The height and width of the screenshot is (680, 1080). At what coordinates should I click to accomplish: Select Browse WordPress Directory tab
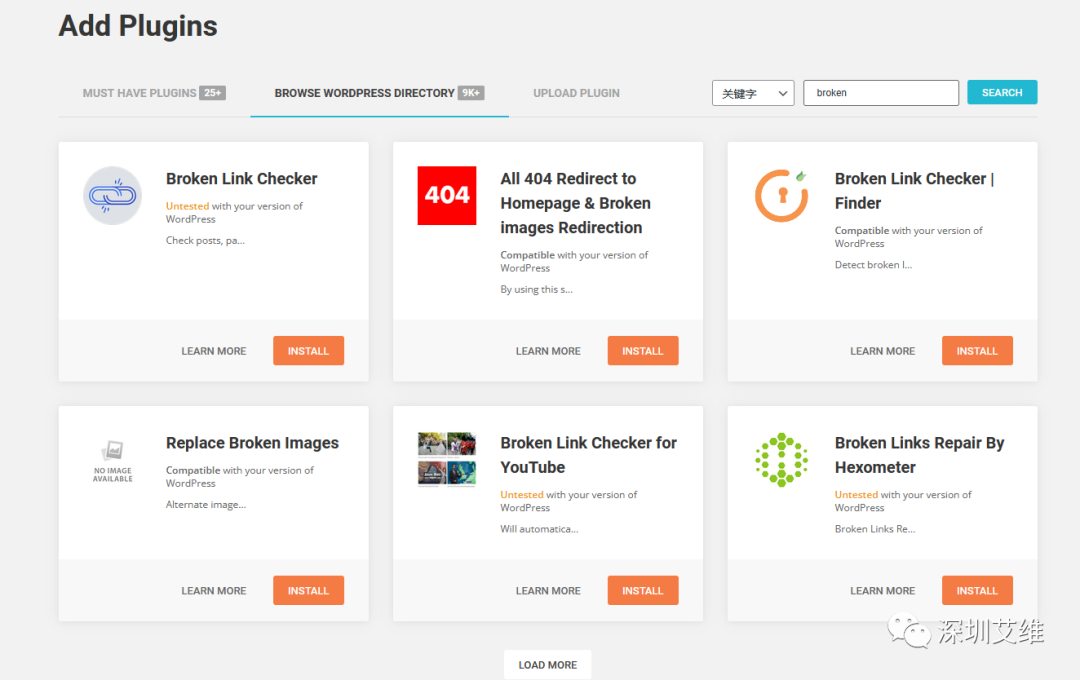[379, 93]
